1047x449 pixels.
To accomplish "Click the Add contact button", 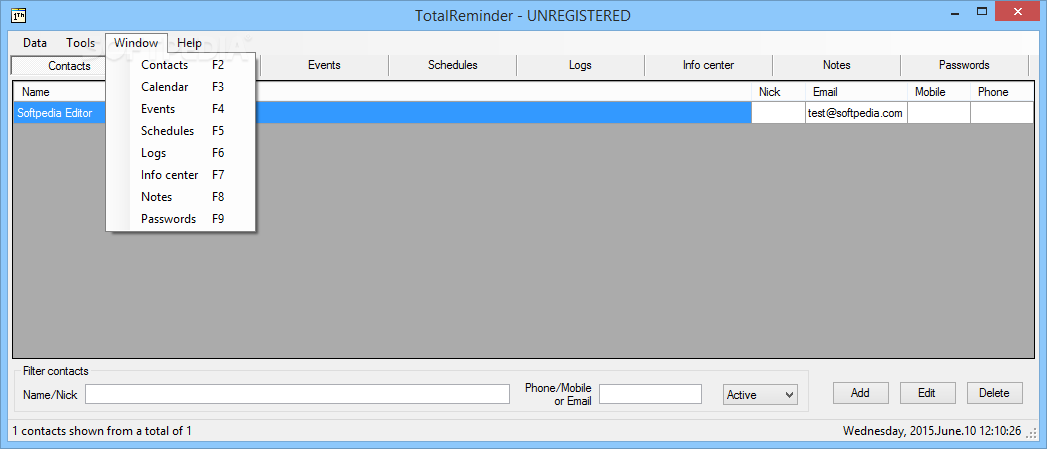I will [x=860, y=393].
